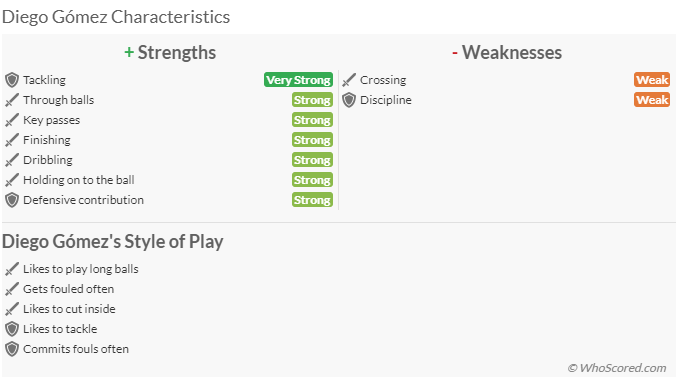Screen dimensions: 678x379
Task: Click the Weak badge next to Discipline
Action: click(652, 100)
